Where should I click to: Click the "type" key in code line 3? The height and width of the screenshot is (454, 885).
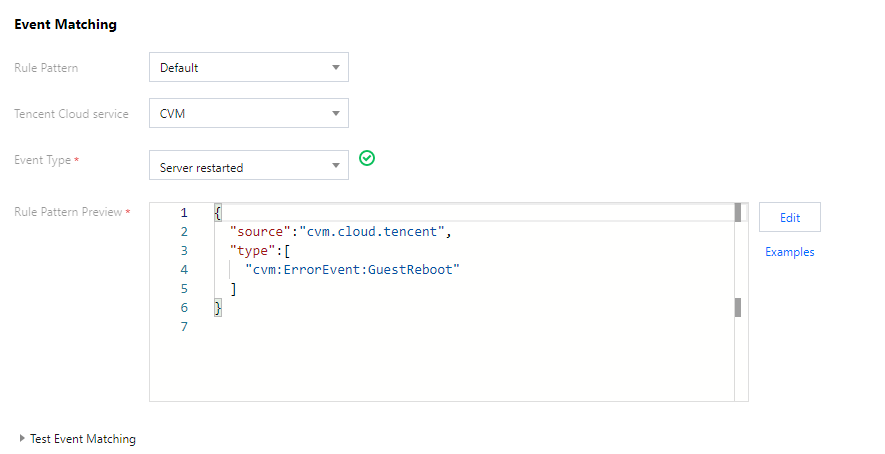250,251
